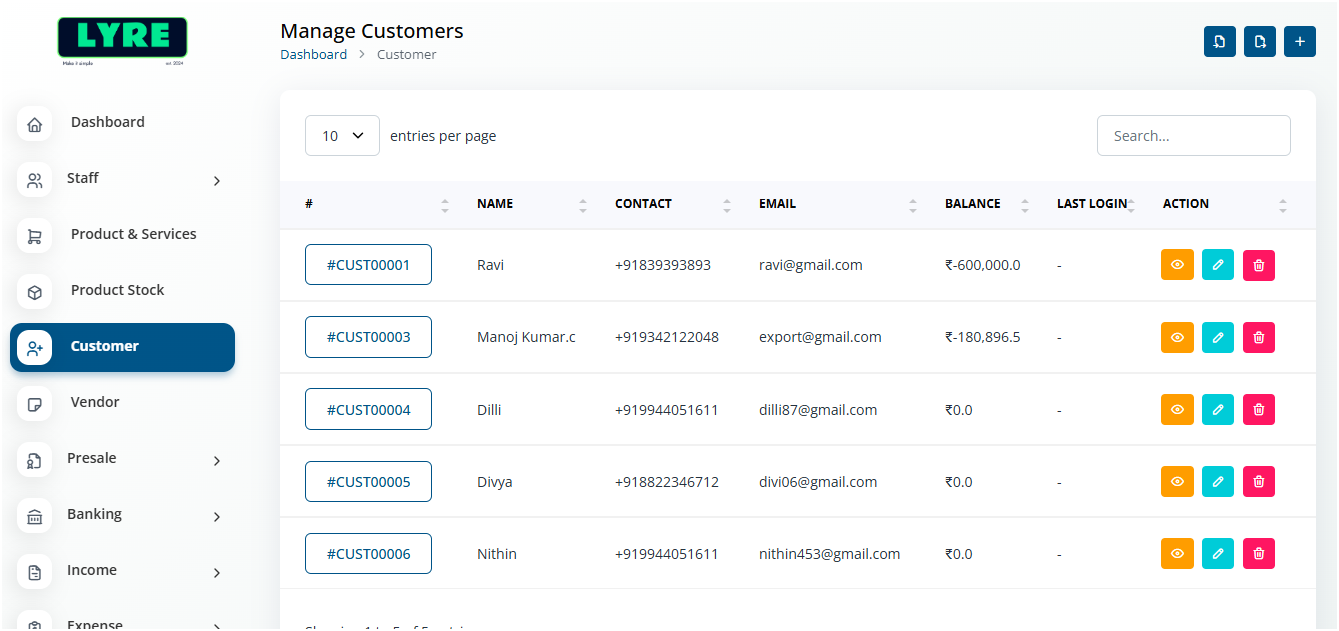The height and width of the screenshot is (631, 1339).
Task: Click the #CUST00003 customer ID button
Action: point(368,337)
